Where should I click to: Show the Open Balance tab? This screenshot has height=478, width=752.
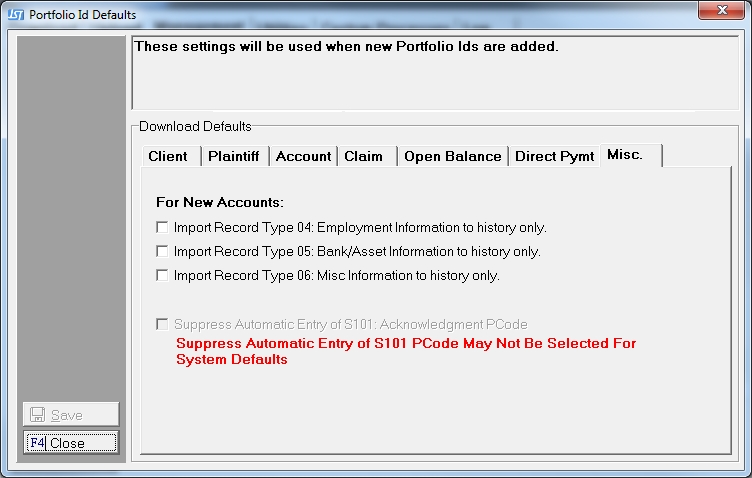(452, 156)
